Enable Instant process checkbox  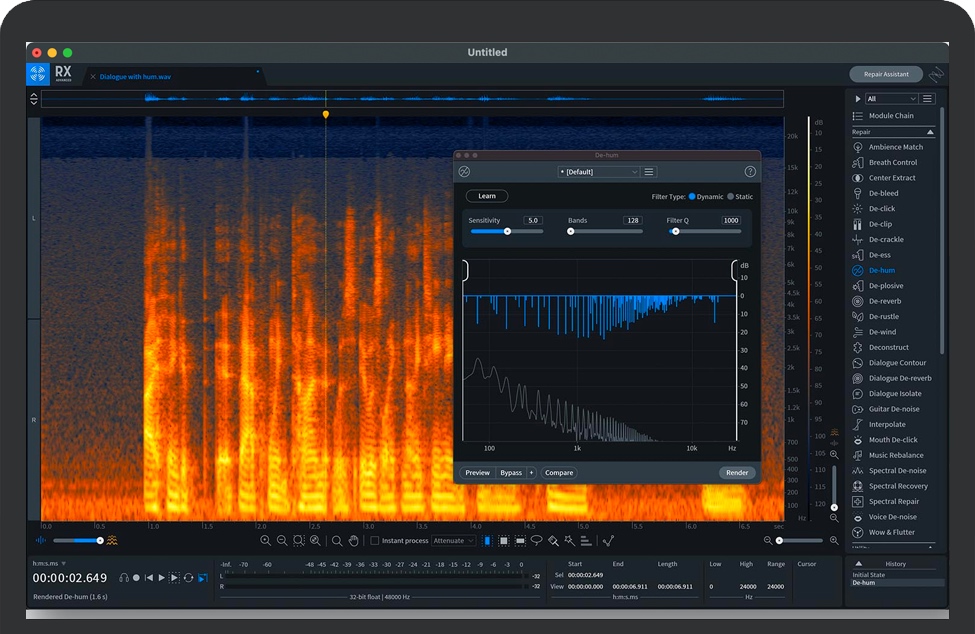pos(375,541)
